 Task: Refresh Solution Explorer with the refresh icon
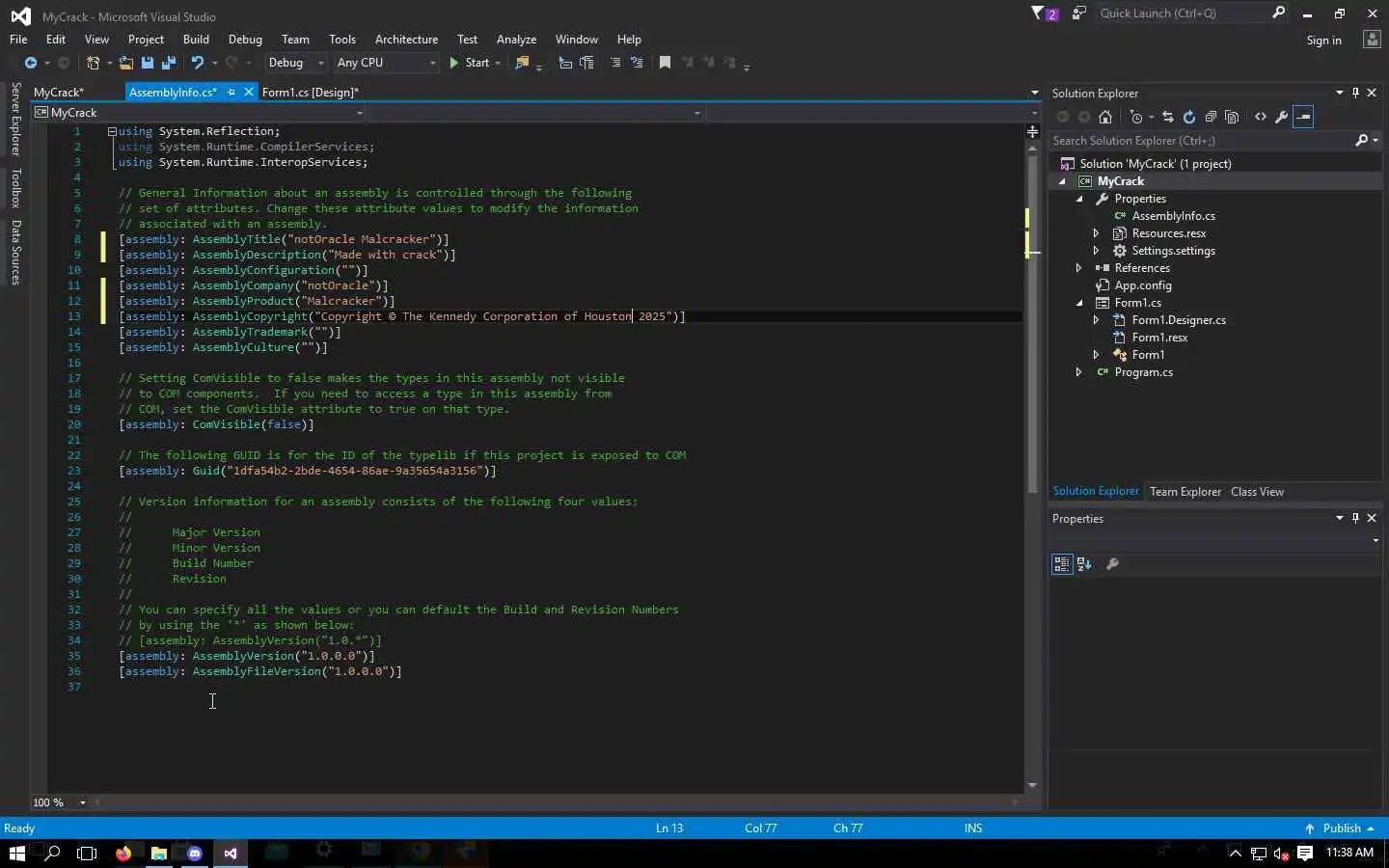[1189, 117]
